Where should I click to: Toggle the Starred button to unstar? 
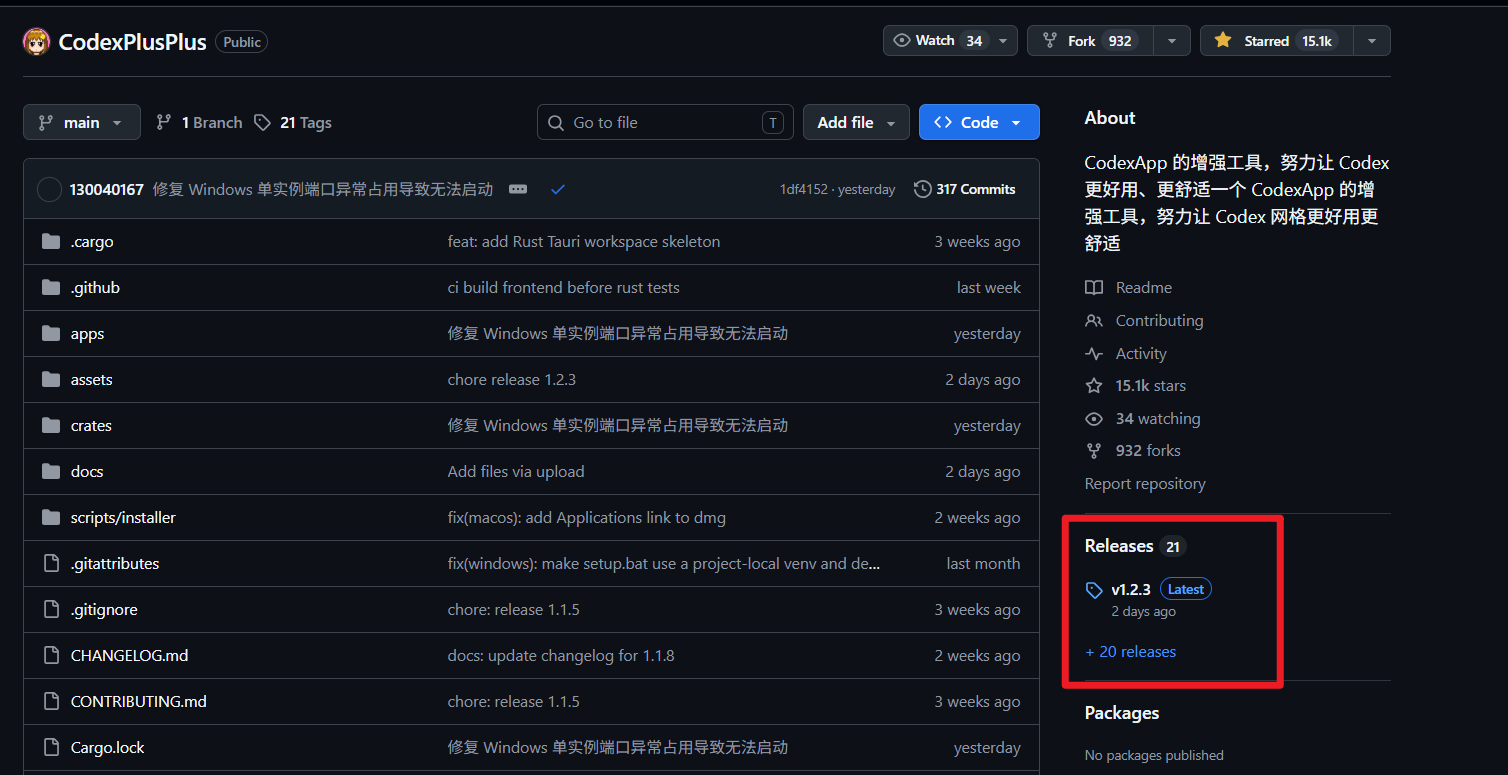click(1275, 41)
